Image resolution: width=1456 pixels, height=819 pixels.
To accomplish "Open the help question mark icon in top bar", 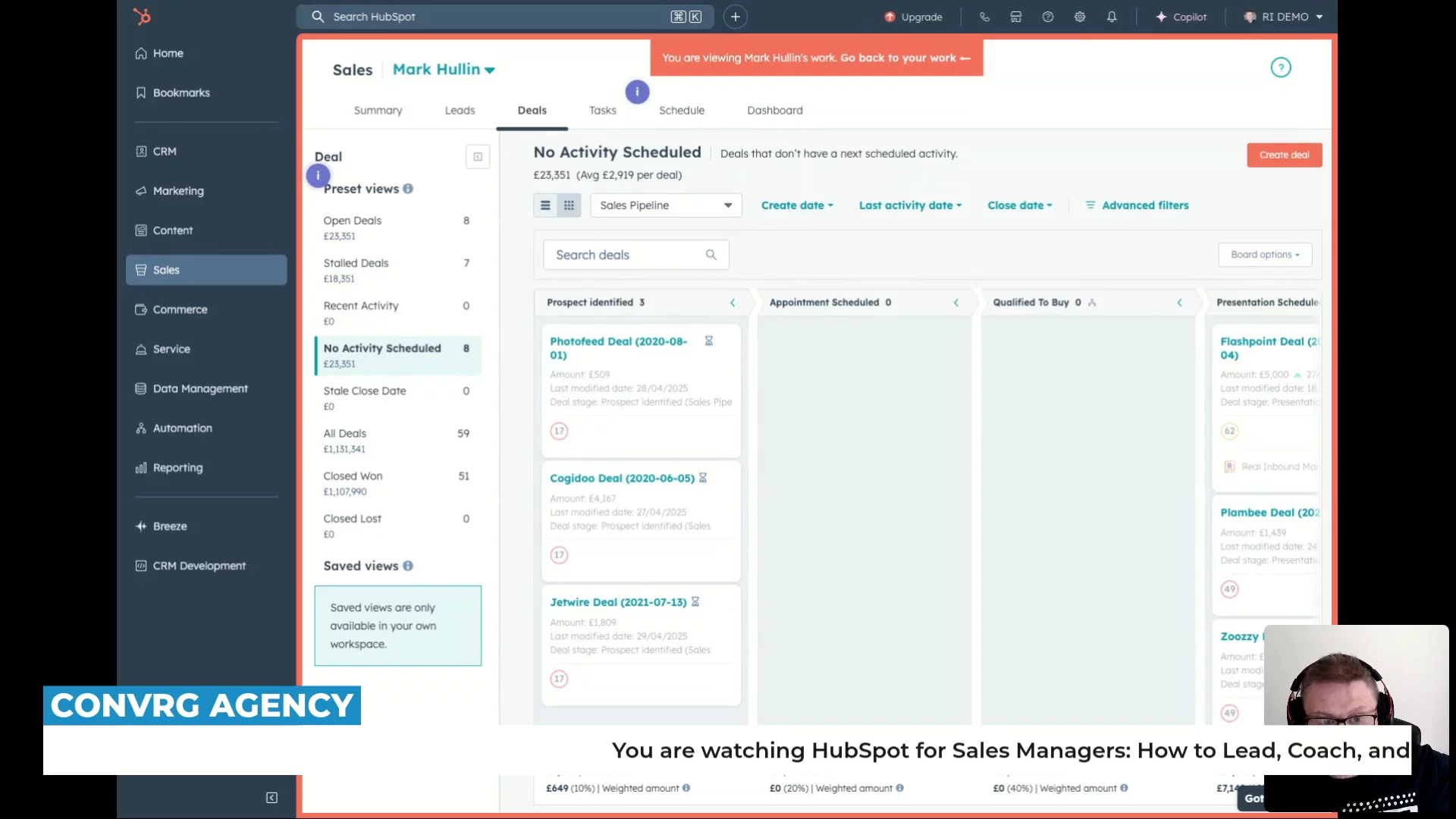I will tap(1048, 17).
